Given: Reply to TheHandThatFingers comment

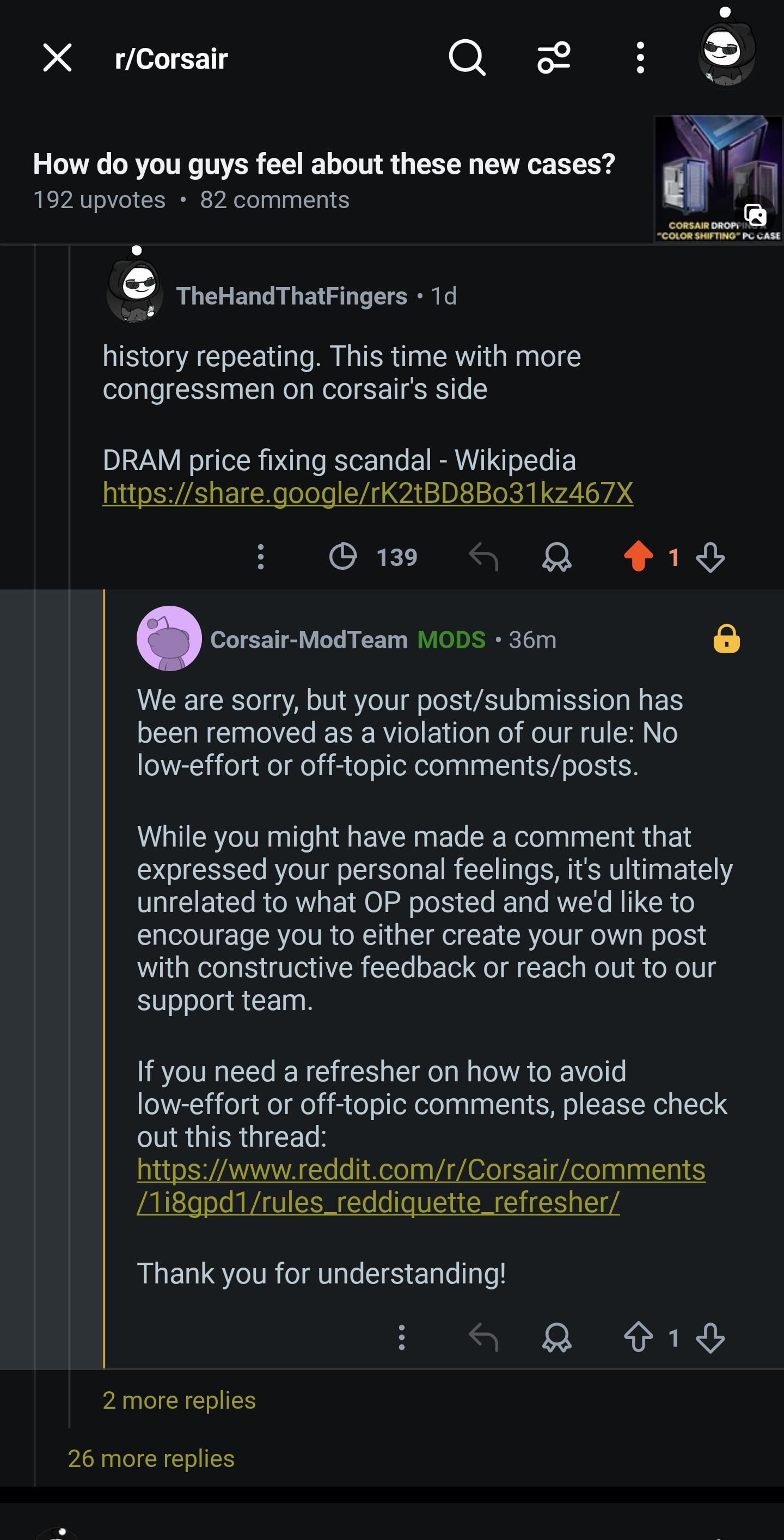Looking at the screenshot, I should click(x=483, y=557).
